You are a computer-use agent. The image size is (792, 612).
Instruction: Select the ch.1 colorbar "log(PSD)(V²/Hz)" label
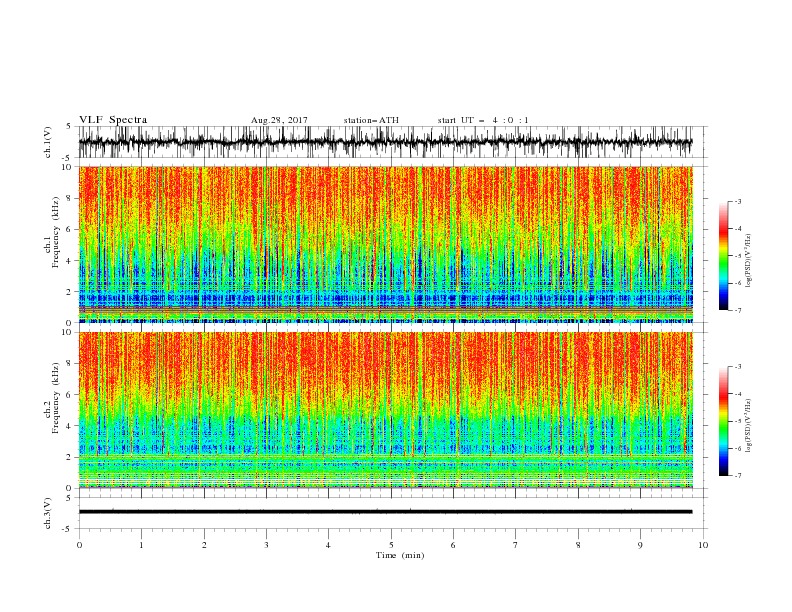[x=748, y=261]
